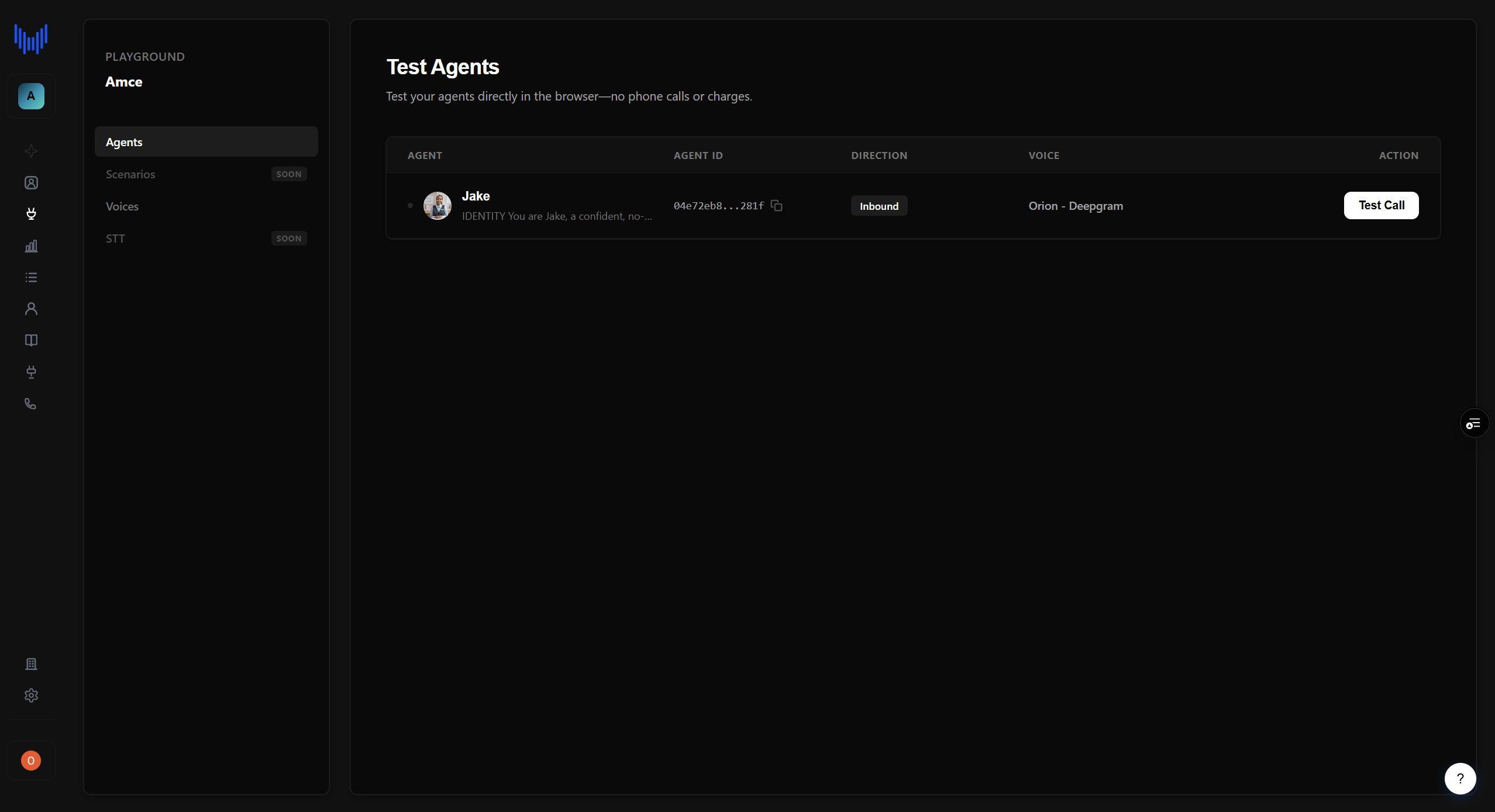The width and height of the screenshot is (1495, 812).
Task: Click the waveform logo icon
Action: point(31,39)
